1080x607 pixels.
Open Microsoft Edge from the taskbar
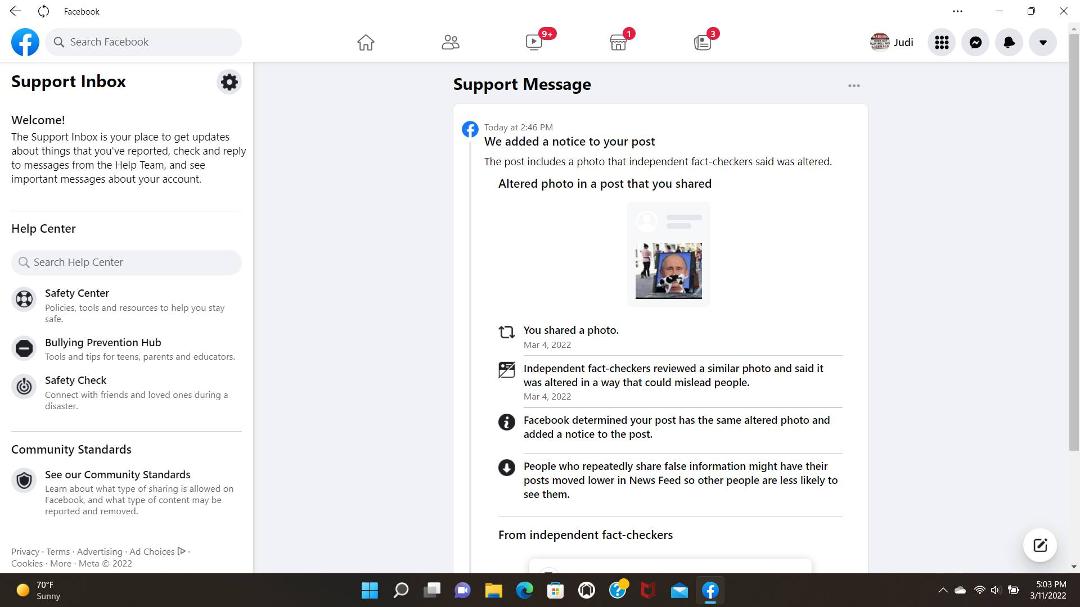tap(524, 590)
